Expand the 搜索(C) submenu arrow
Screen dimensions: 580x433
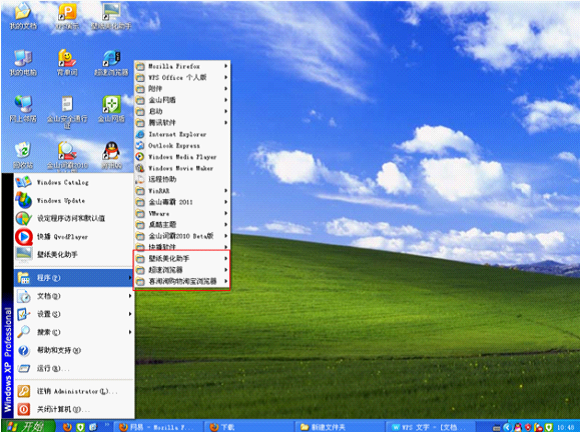coord(130,332)
